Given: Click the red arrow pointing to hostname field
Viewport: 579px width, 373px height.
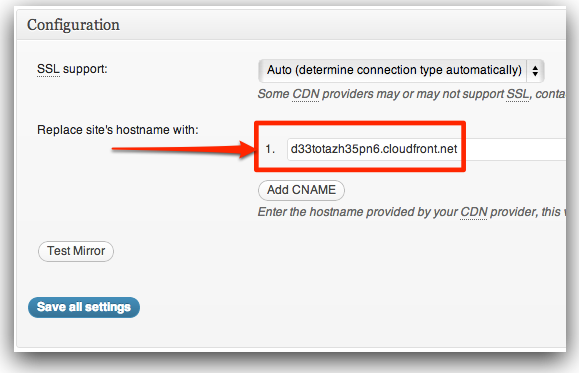Looking at the screenshot, I should (183, 149).
